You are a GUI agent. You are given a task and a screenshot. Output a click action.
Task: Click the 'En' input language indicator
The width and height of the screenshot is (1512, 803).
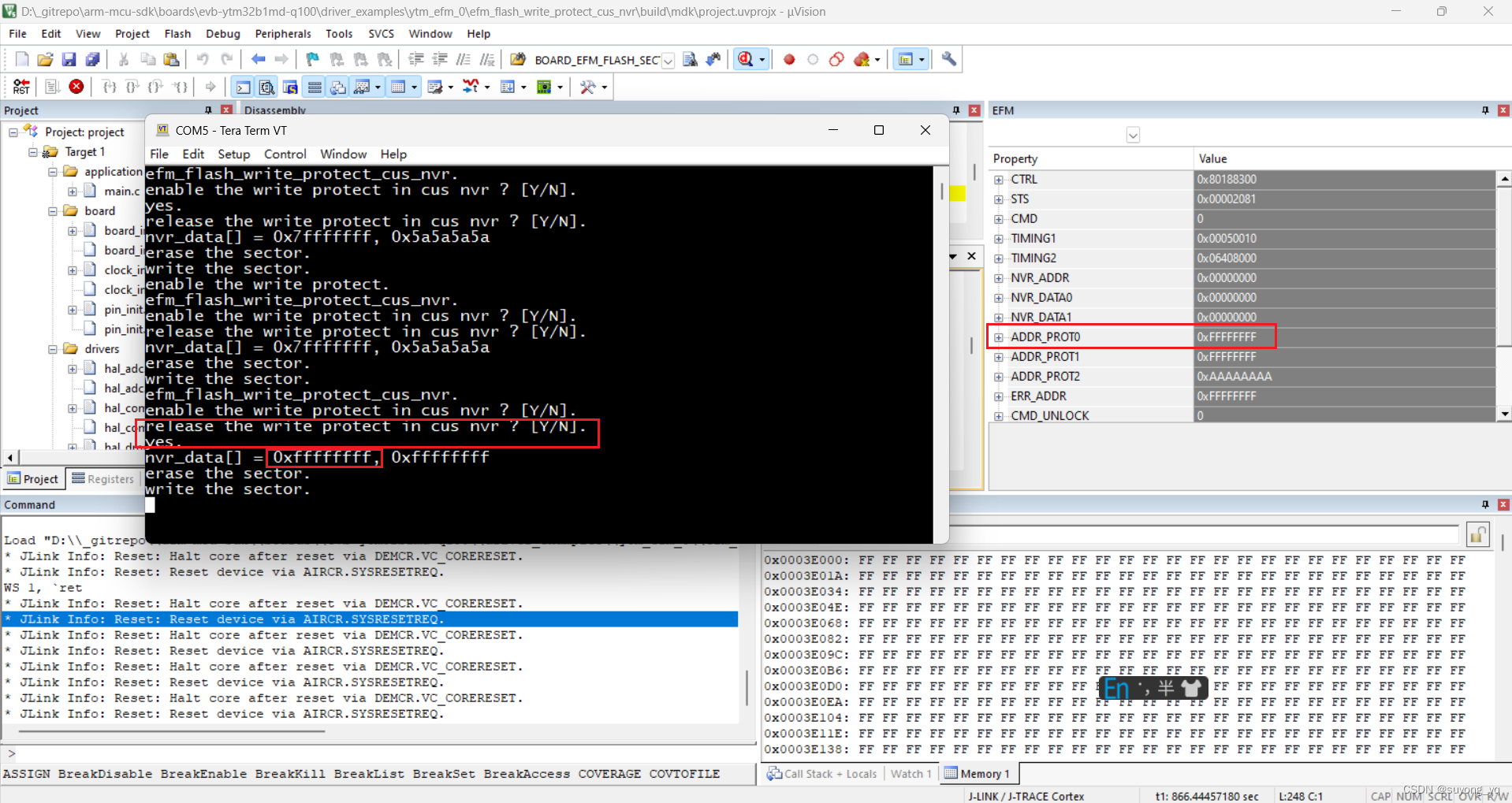coord(1115,689)
